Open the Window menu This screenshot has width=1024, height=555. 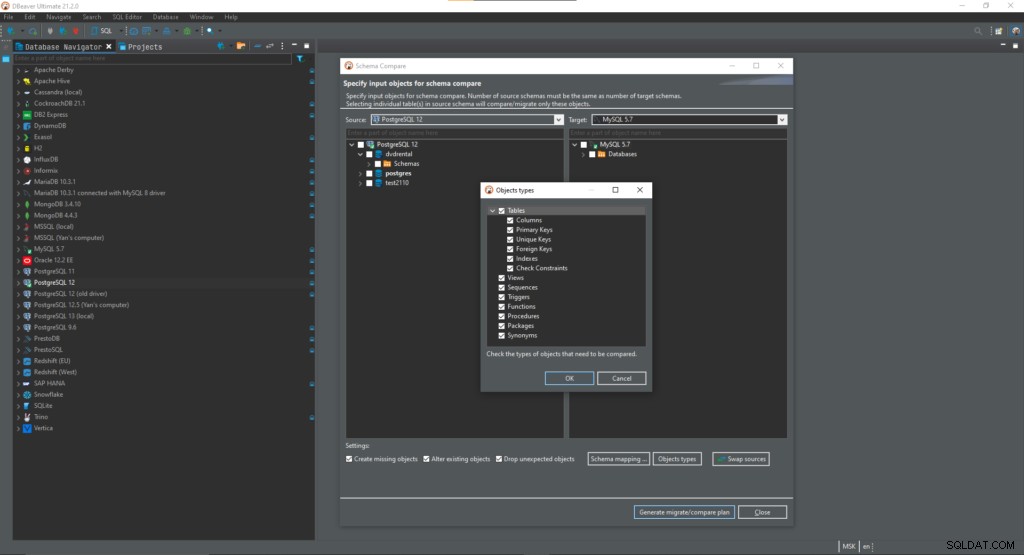tap(201, 17)
